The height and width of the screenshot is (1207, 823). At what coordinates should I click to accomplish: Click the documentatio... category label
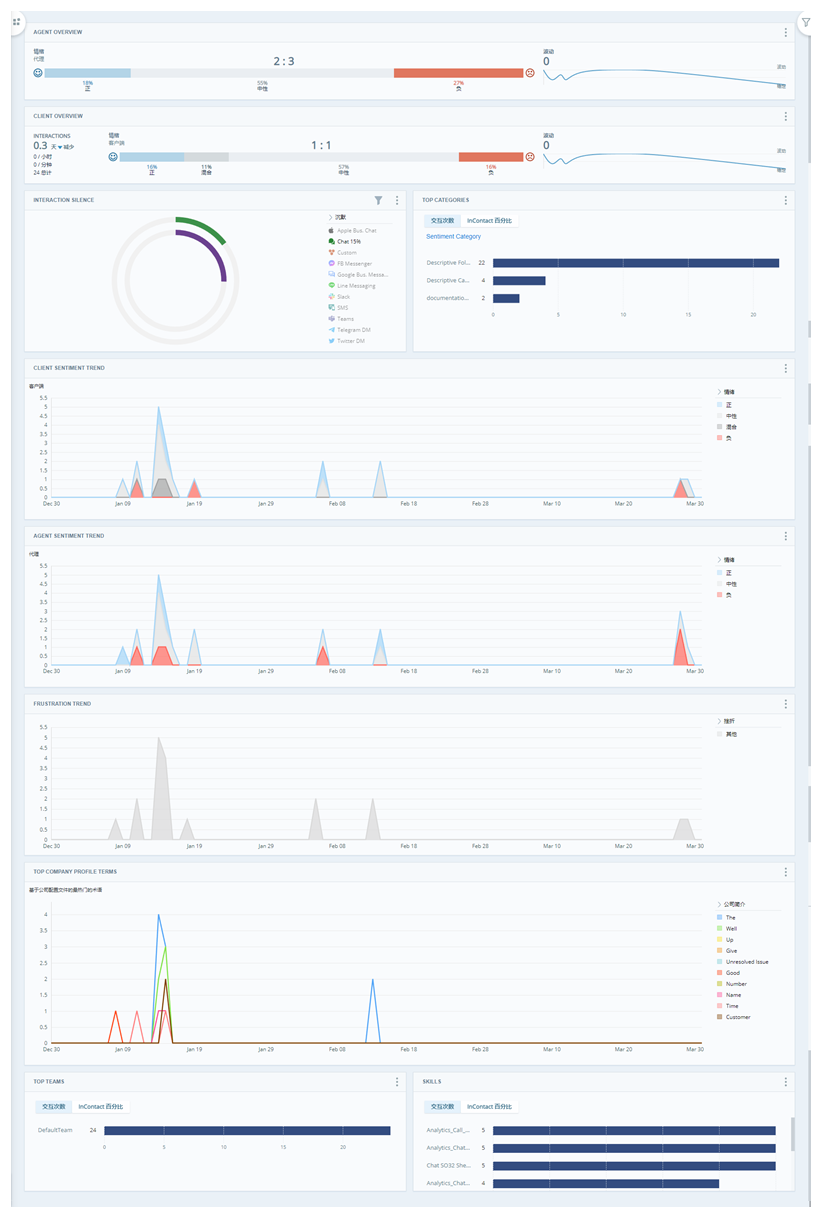(448, 298)
